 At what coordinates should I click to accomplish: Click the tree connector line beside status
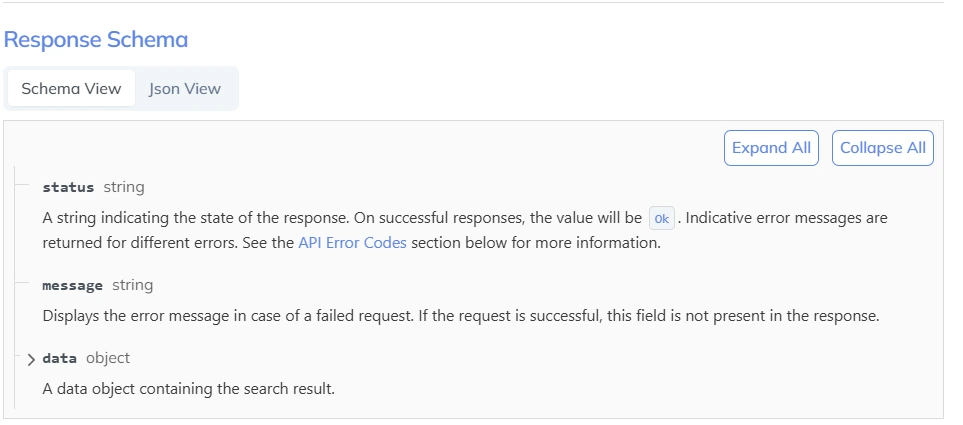22,187
